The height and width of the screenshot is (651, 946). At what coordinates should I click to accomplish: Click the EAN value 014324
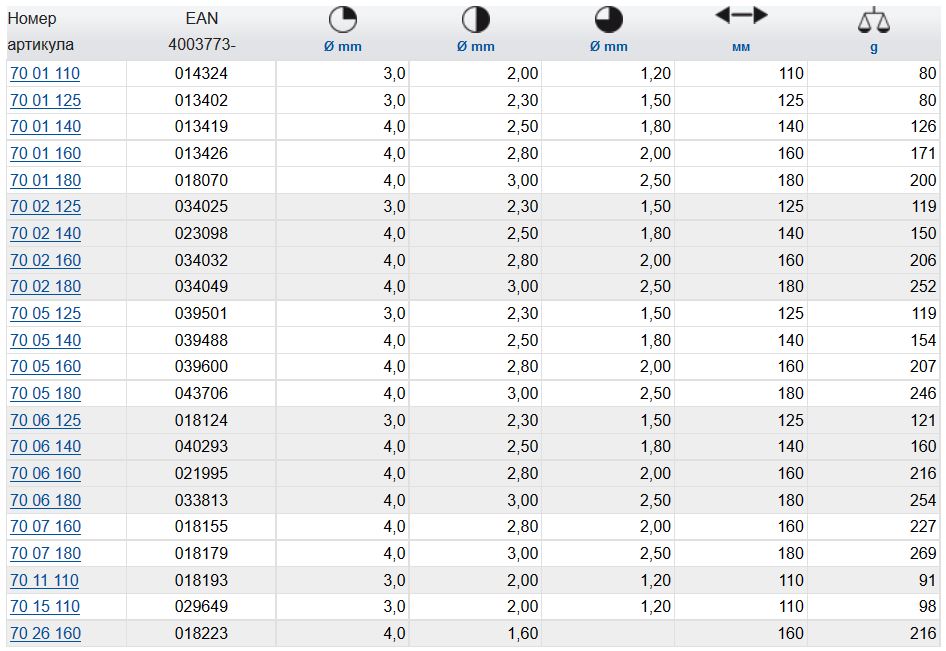201,74
